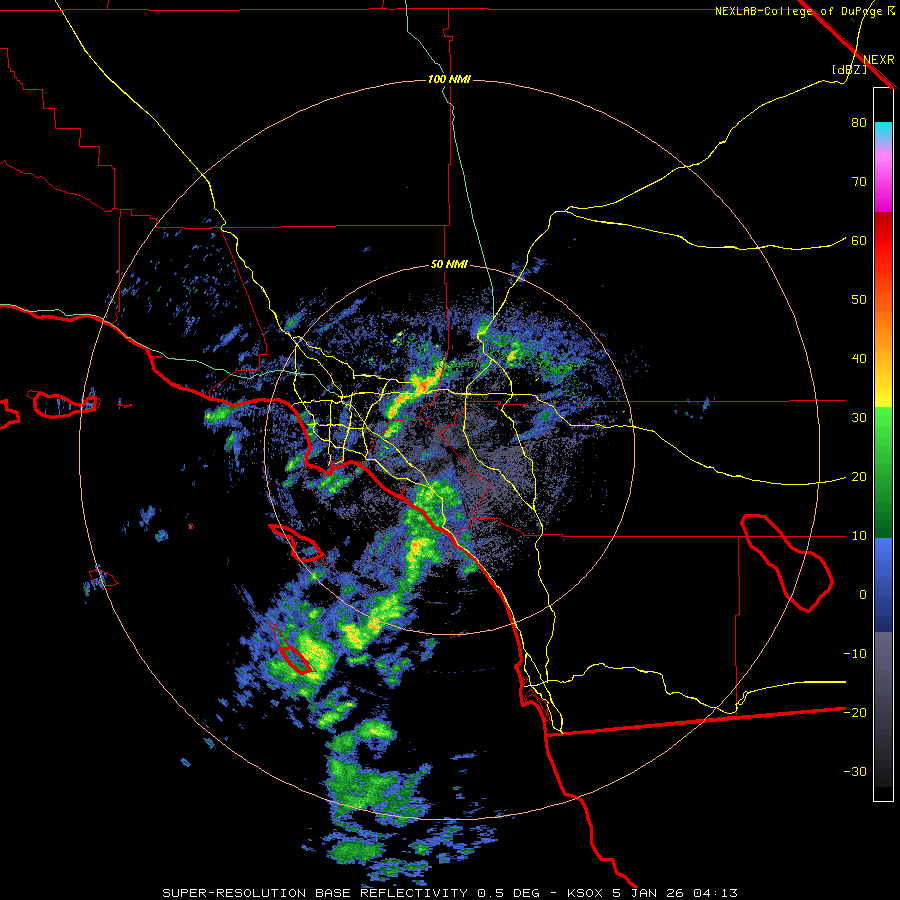Click the -20 value on dBZ scale
This screenshot has width=900, height=900.
[x=855, y=712]
